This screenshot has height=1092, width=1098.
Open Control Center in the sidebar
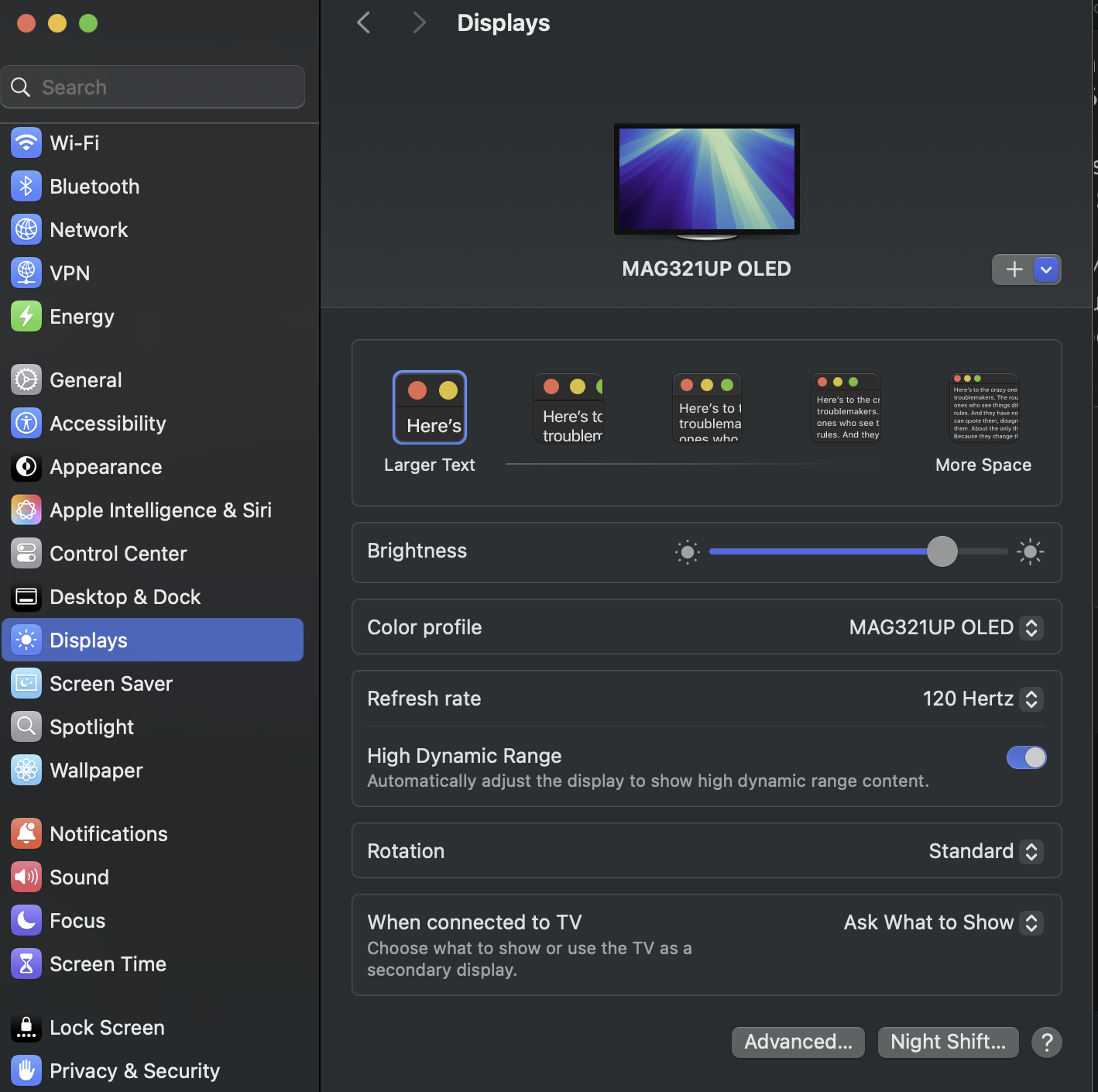pos(153,553)
